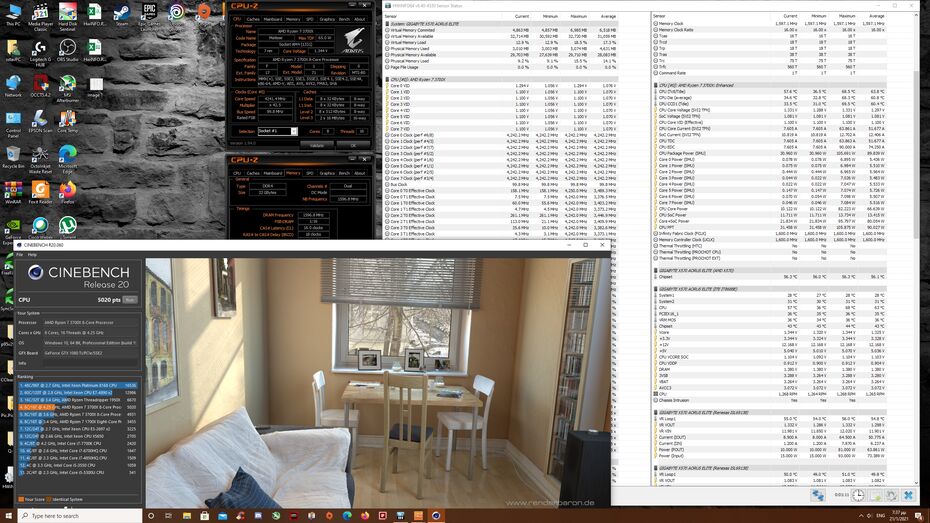
Task: Click Your Score legend swatch in Cinebench
Action: [21, 499]
